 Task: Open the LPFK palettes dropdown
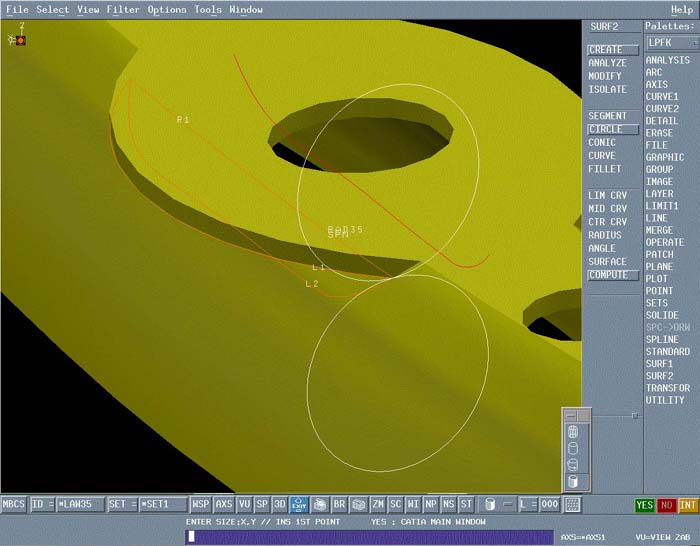pyautogui.click(x=671, y=43)
